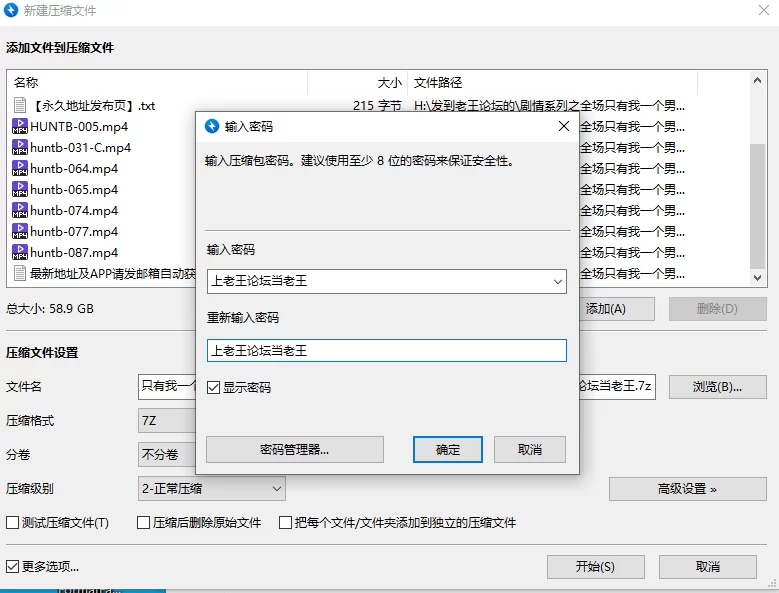Click the app logo in 输入密码 dialog title
779x593 pixels.
pyautogui.click(x=212, y=126)
